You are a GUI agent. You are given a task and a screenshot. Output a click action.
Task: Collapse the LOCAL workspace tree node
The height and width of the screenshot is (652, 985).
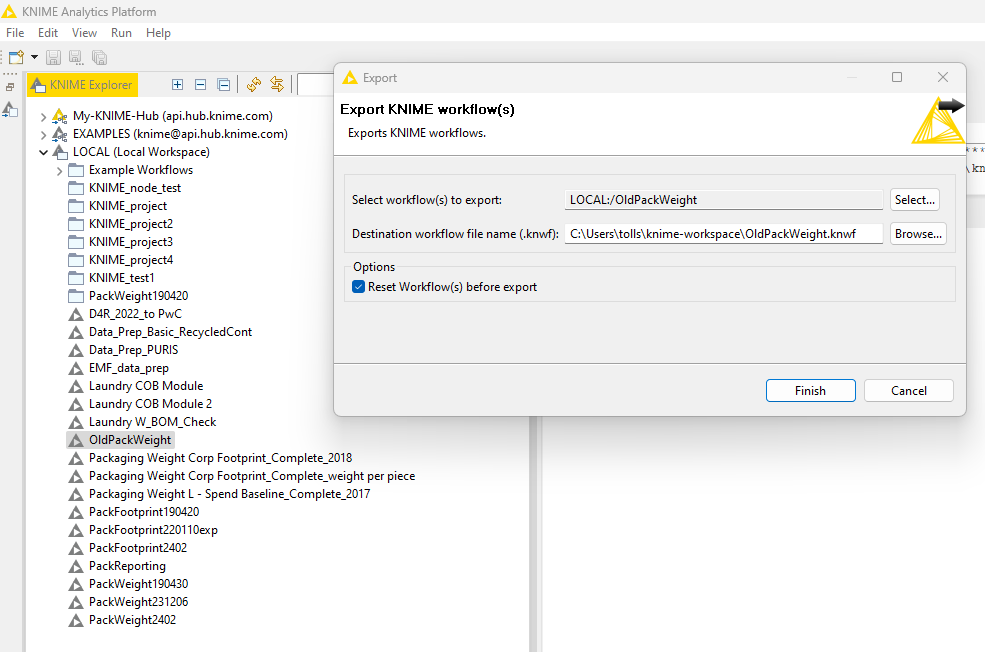43,152
